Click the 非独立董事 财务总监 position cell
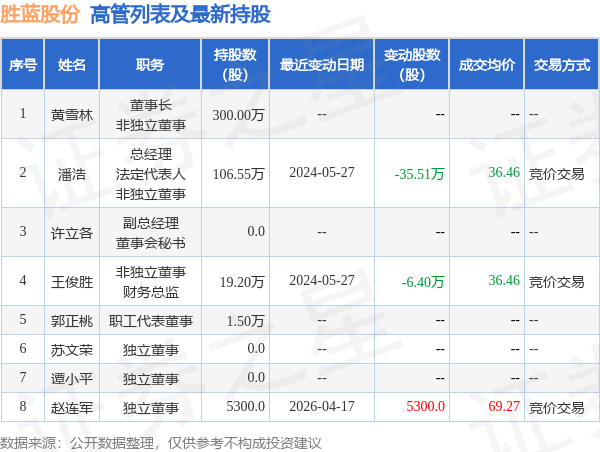600x452 pixels. point(150,282)
